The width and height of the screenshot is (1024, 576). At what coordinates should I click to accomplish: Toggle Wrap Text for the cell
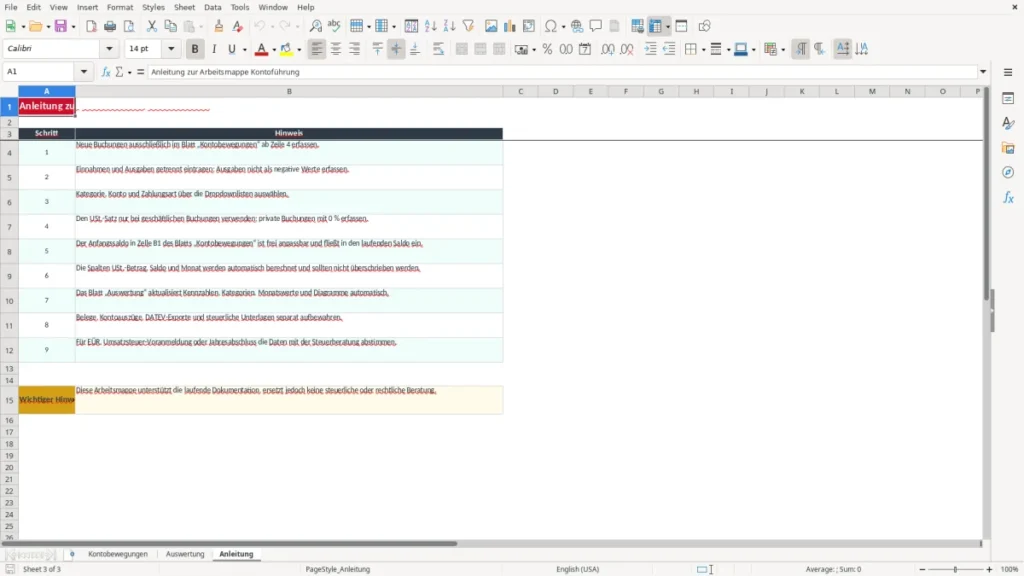pyautogui.click(x=438, y=49)
